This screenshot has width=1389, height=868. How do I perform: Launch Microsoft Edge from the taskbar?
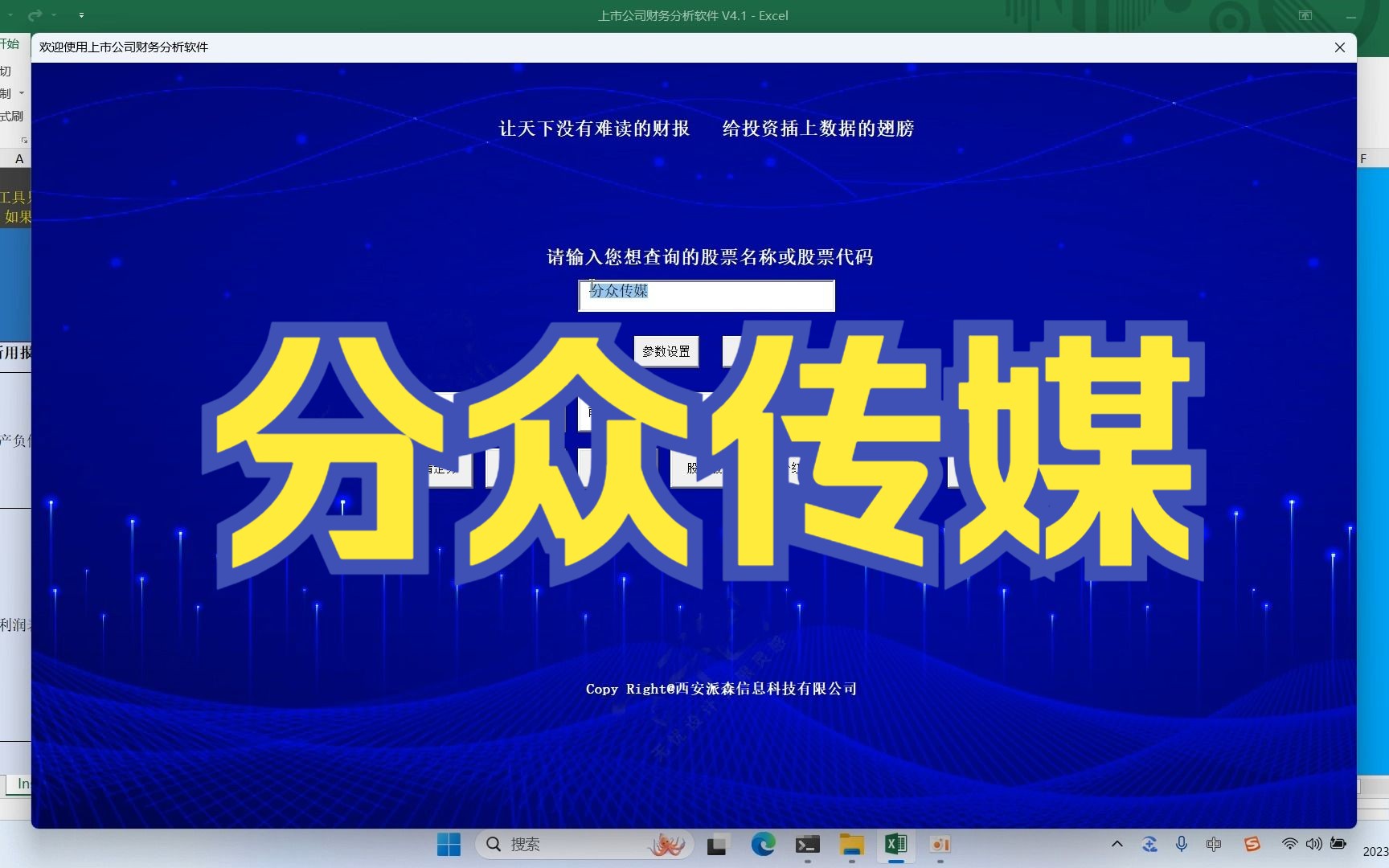pyautogui.click(x=763, y=845)
